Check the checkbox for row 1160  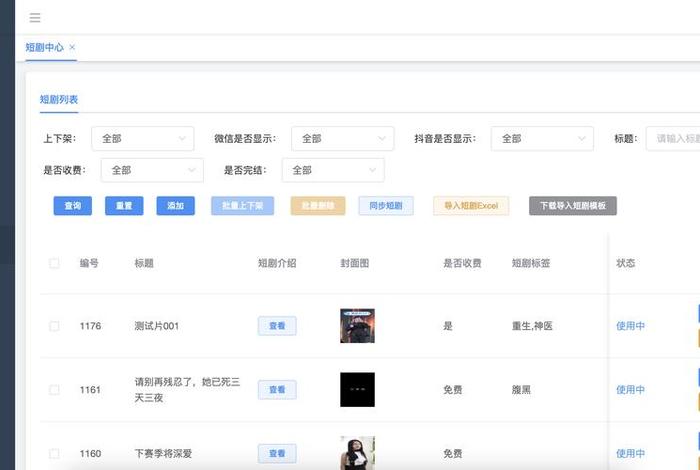pyautogui.click(x=54, y=453)
